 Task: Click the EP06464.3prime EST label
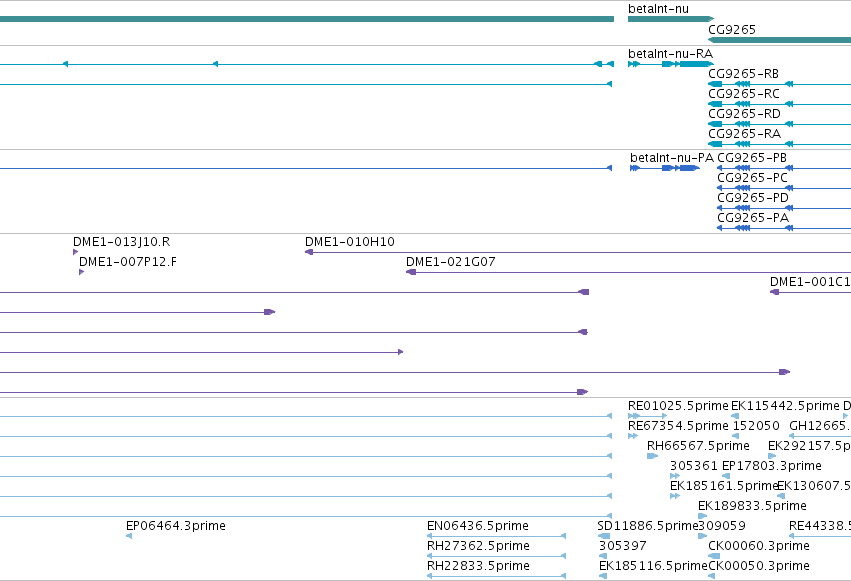click(x=175, y=527)
